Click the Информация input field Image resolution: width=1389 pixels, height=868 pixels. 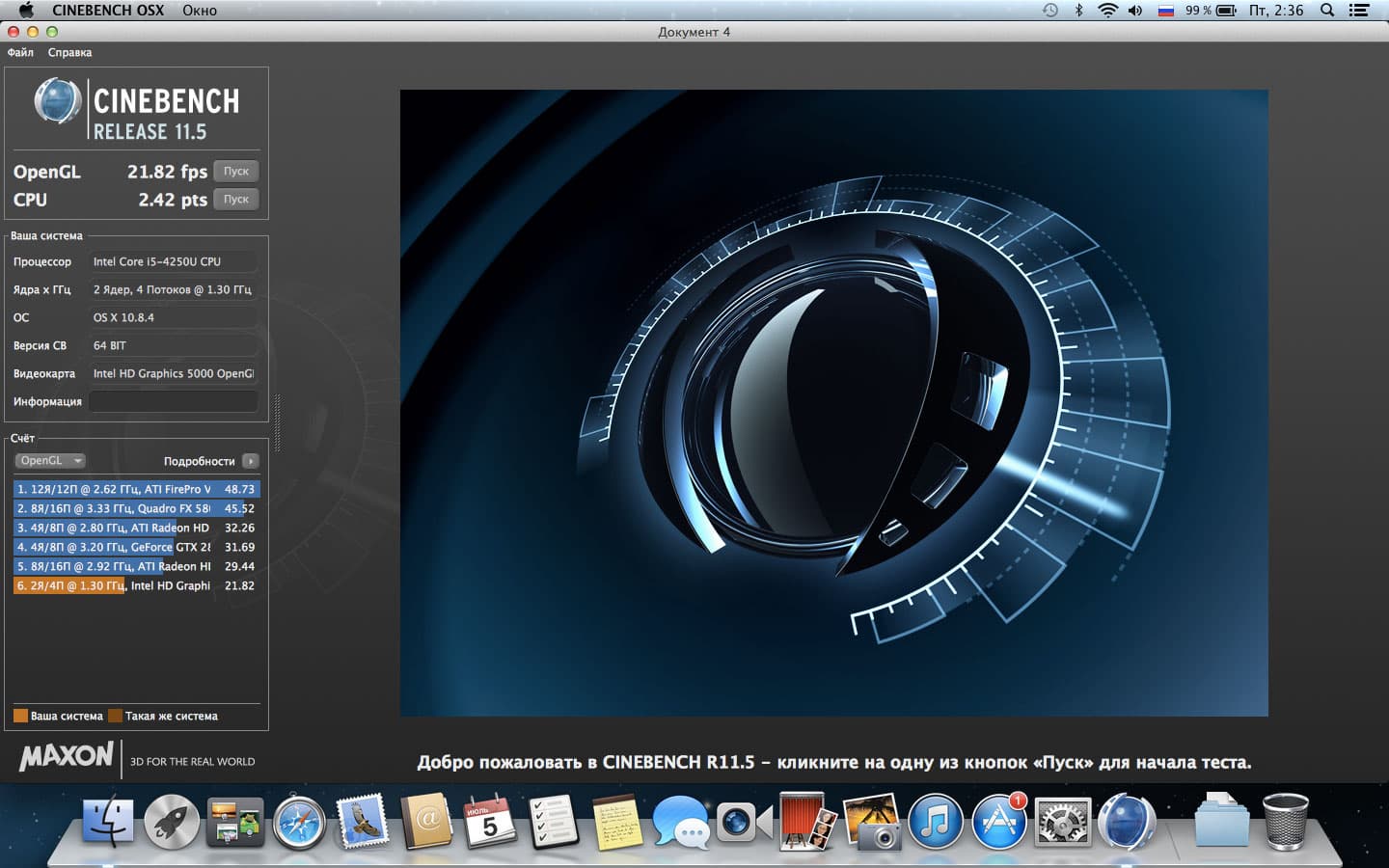point(174,401)
